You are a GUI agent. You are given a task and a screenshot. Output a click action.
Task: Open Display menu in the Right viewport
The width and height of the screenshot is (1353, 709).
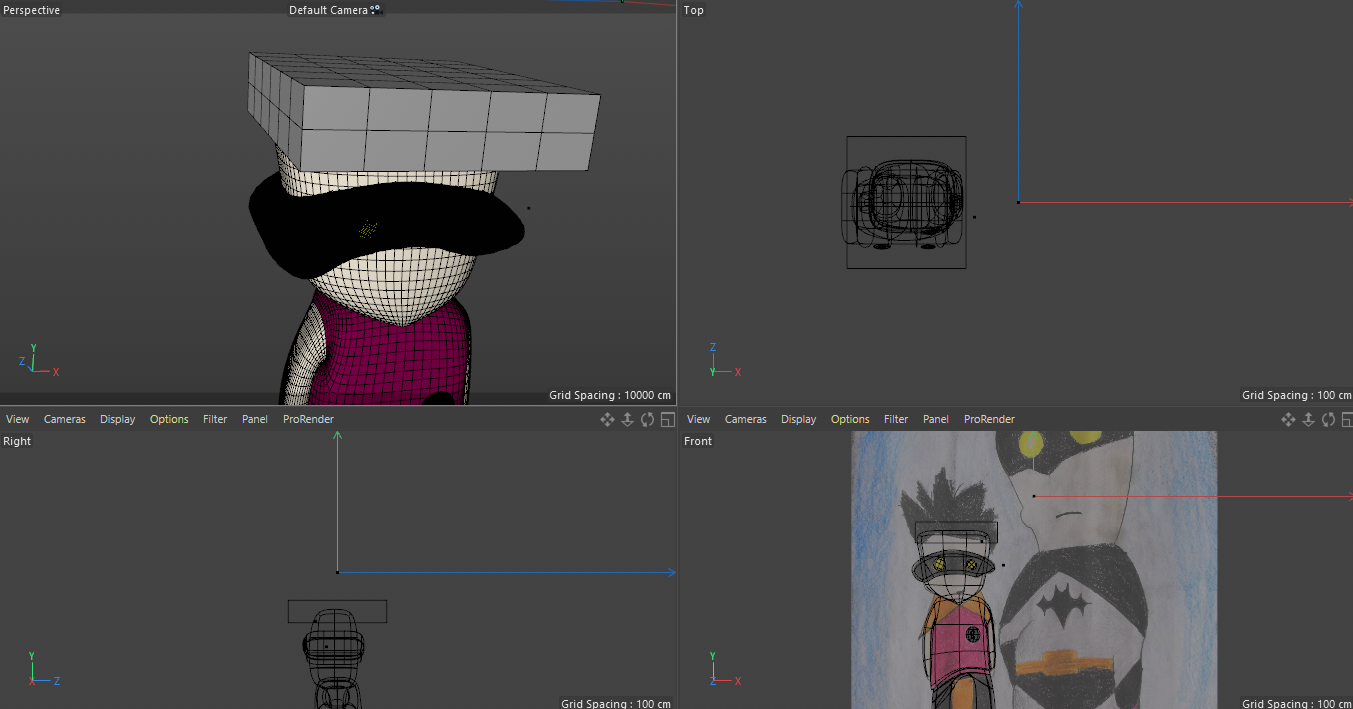click(117, 420)
